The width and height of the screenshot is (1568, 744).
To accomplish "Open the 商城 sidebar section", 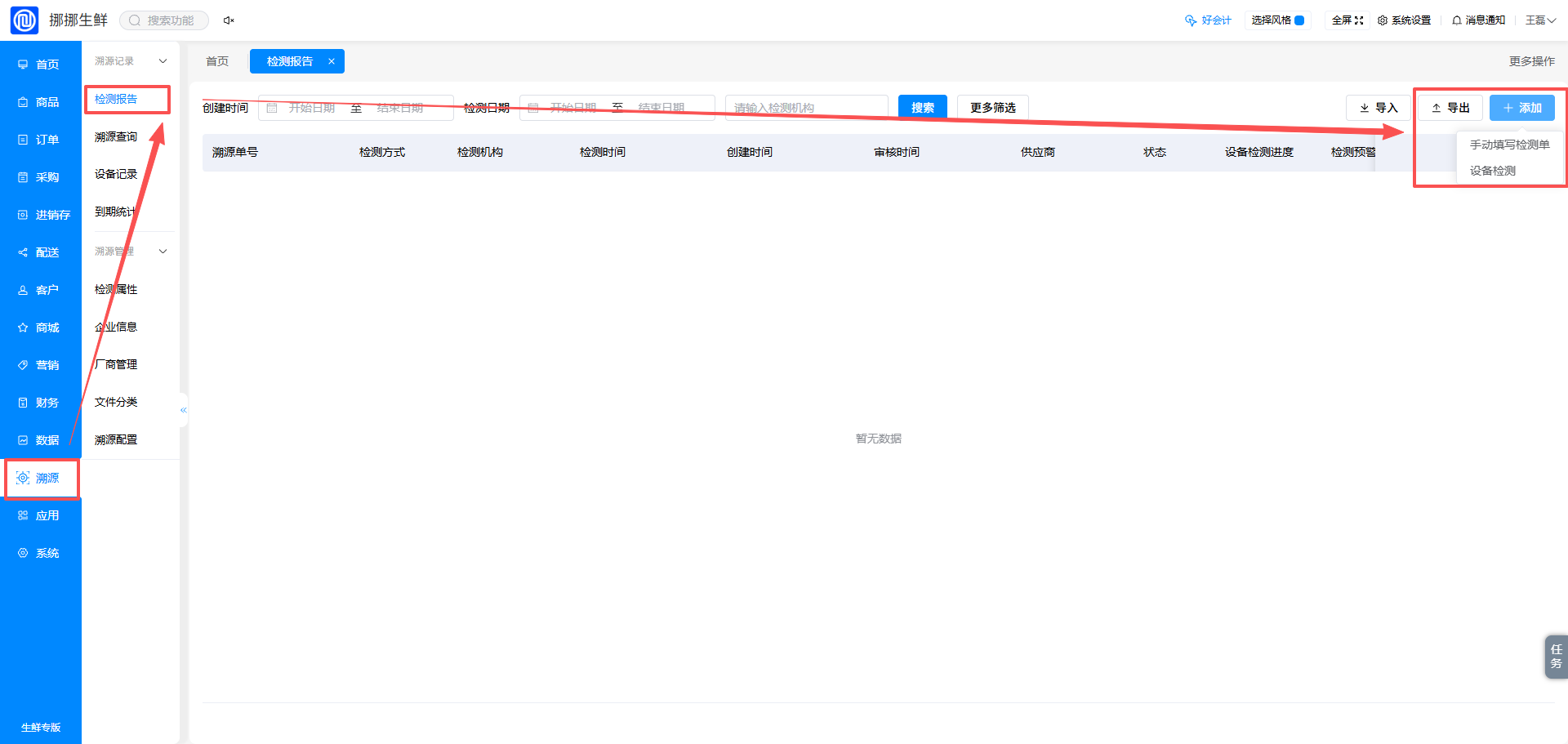I will 41,327.
